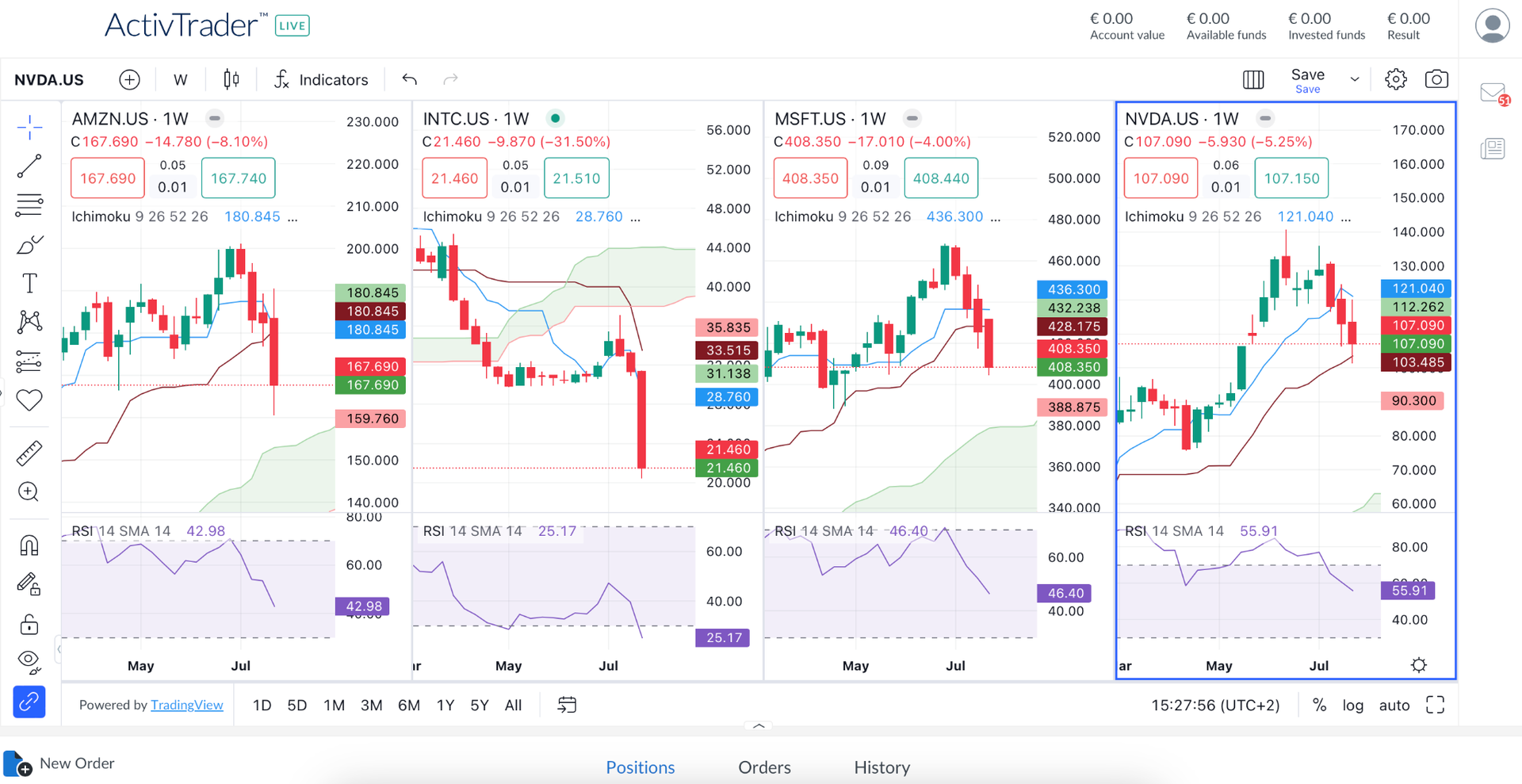Open the chart patterns tool
Screen dimensions: 1522x784
pyautogui.click(x=29, y=322)
